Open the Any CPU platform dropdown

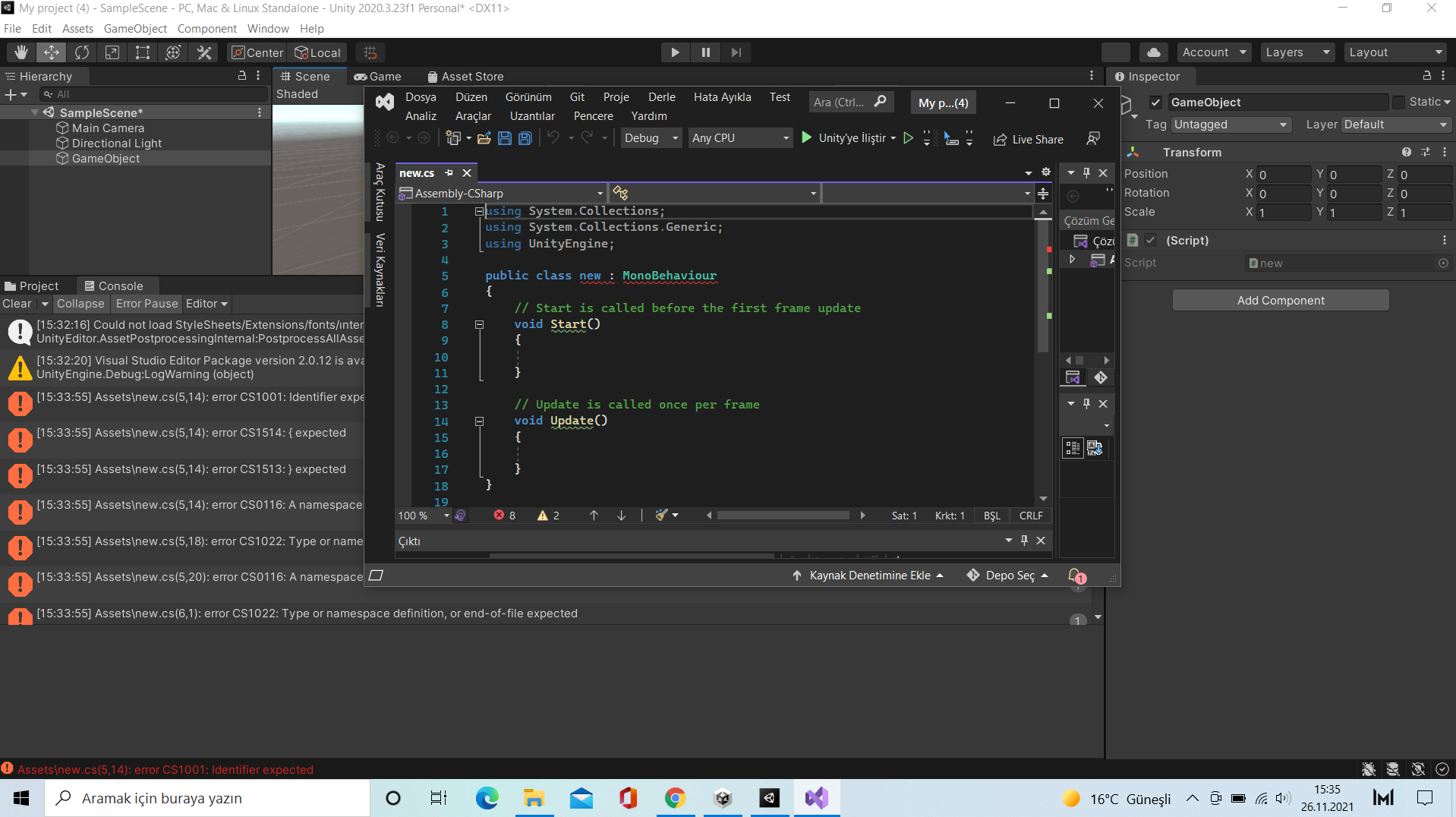740,138
